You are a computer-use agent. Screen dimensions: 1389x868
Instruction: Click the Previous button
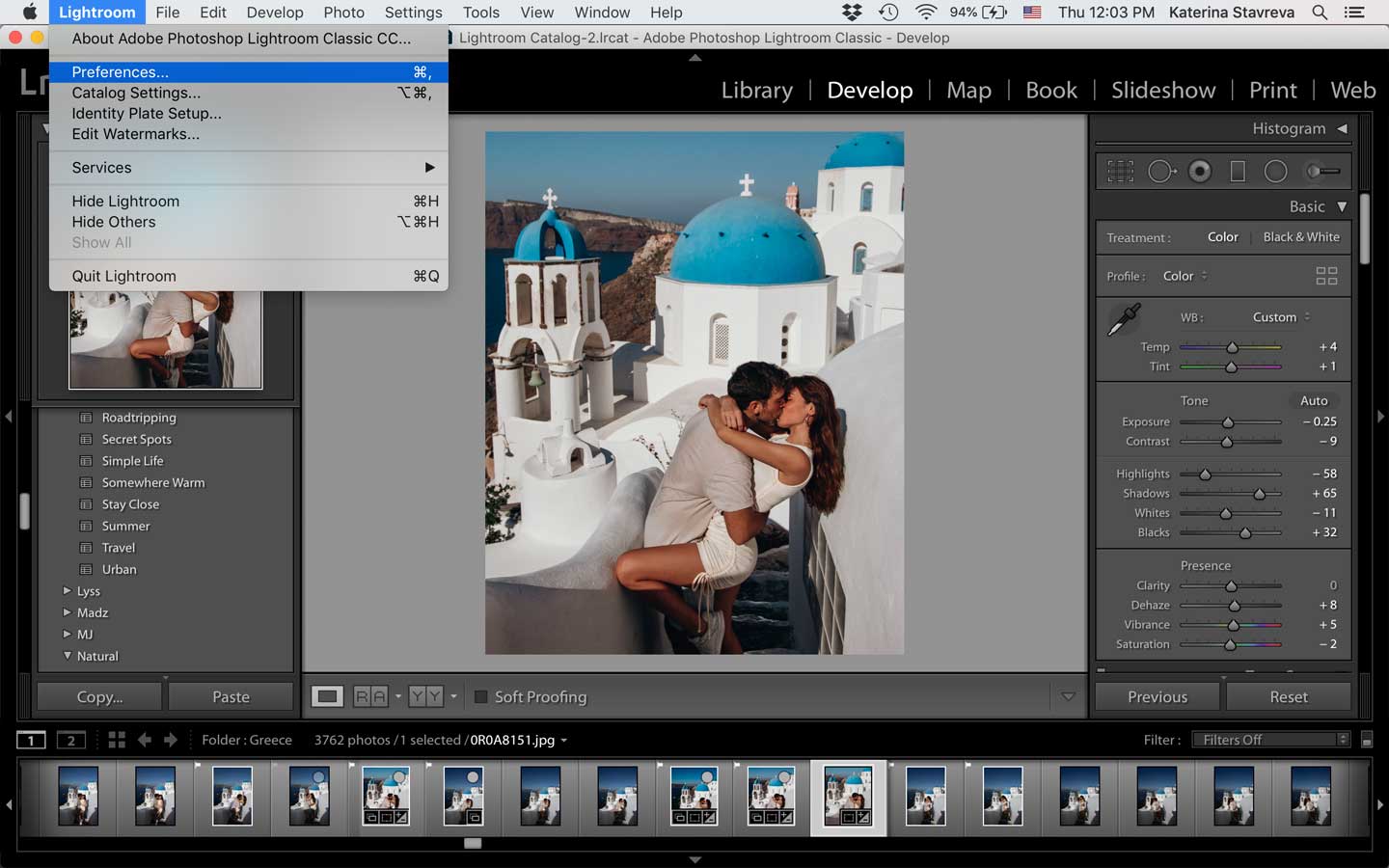1157,696
